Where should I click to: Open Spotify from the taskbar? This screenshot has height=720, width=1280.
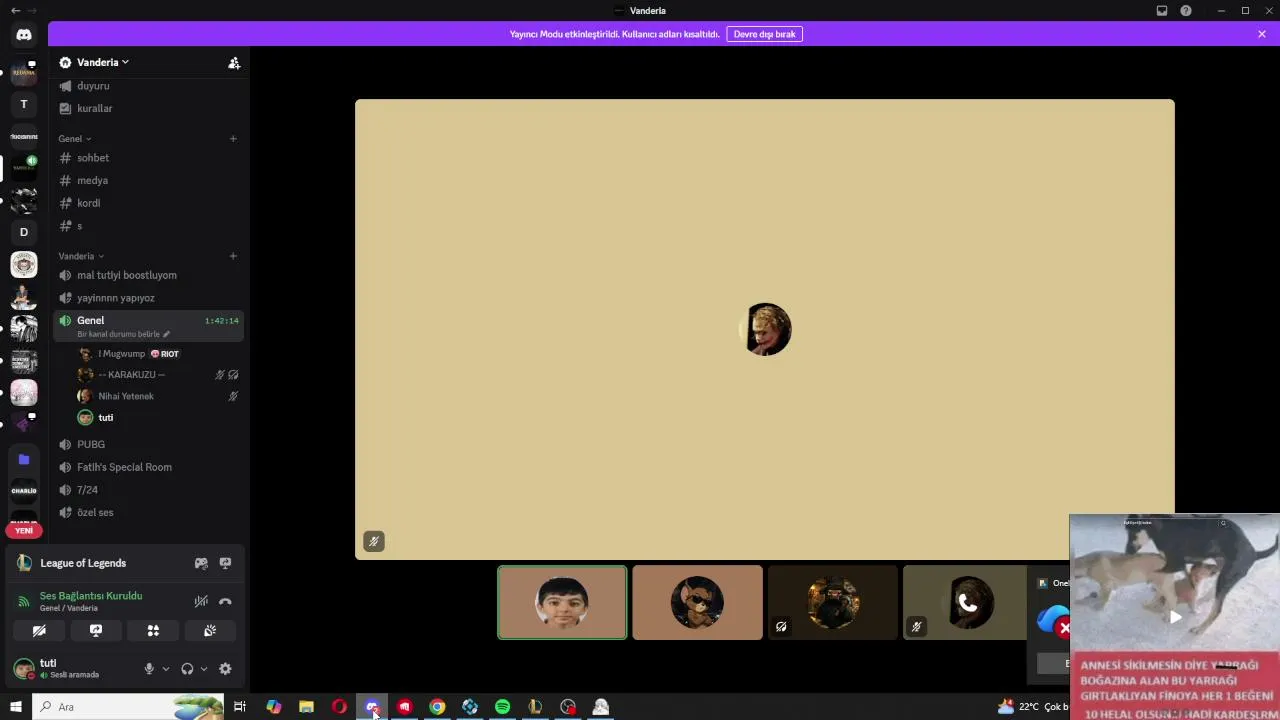point(502,707)
